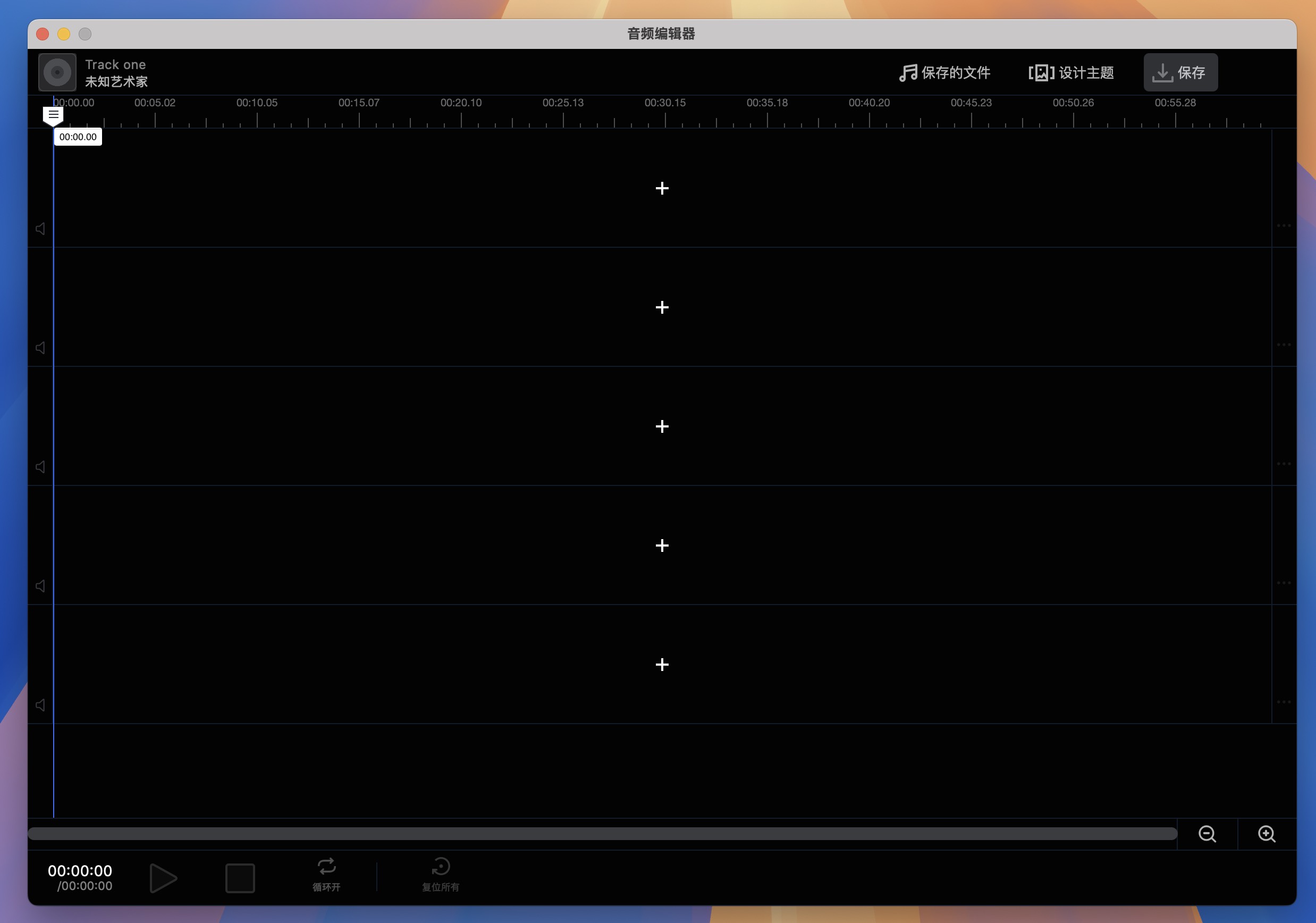The width and height of the screenshot is (1316, 923).
Task: Add audio to second empty track
Action: click(x=662, y=307)
